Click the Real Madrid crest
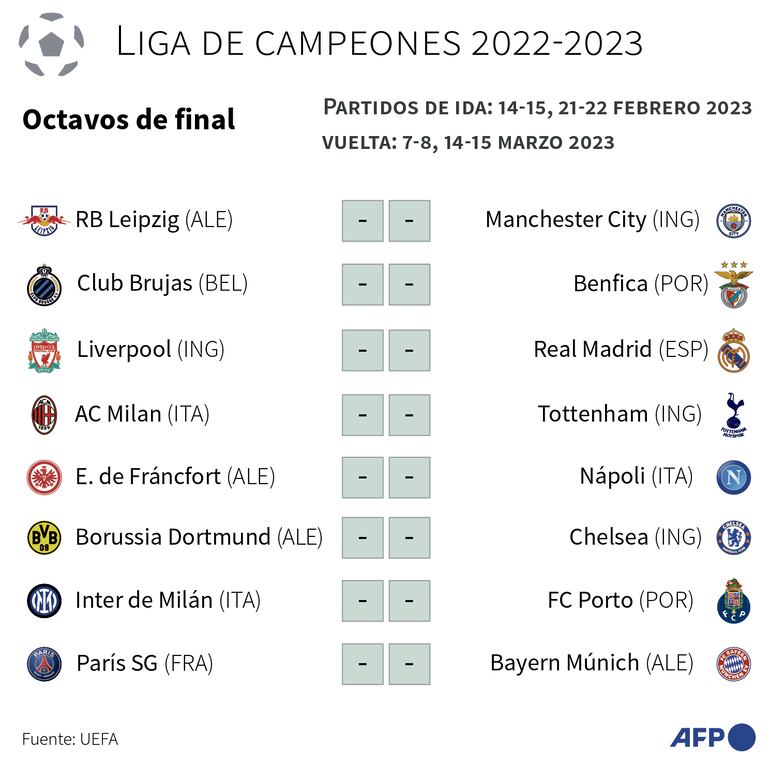The width and height of the screenshot is (770, 764). (733, 351)
